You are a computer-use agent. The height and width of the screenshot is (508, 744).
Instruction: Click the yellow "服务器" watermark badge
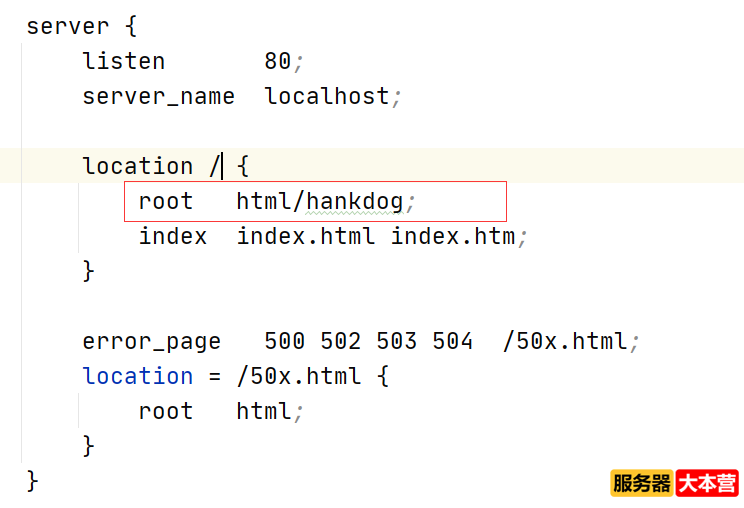tap(641, 484)
